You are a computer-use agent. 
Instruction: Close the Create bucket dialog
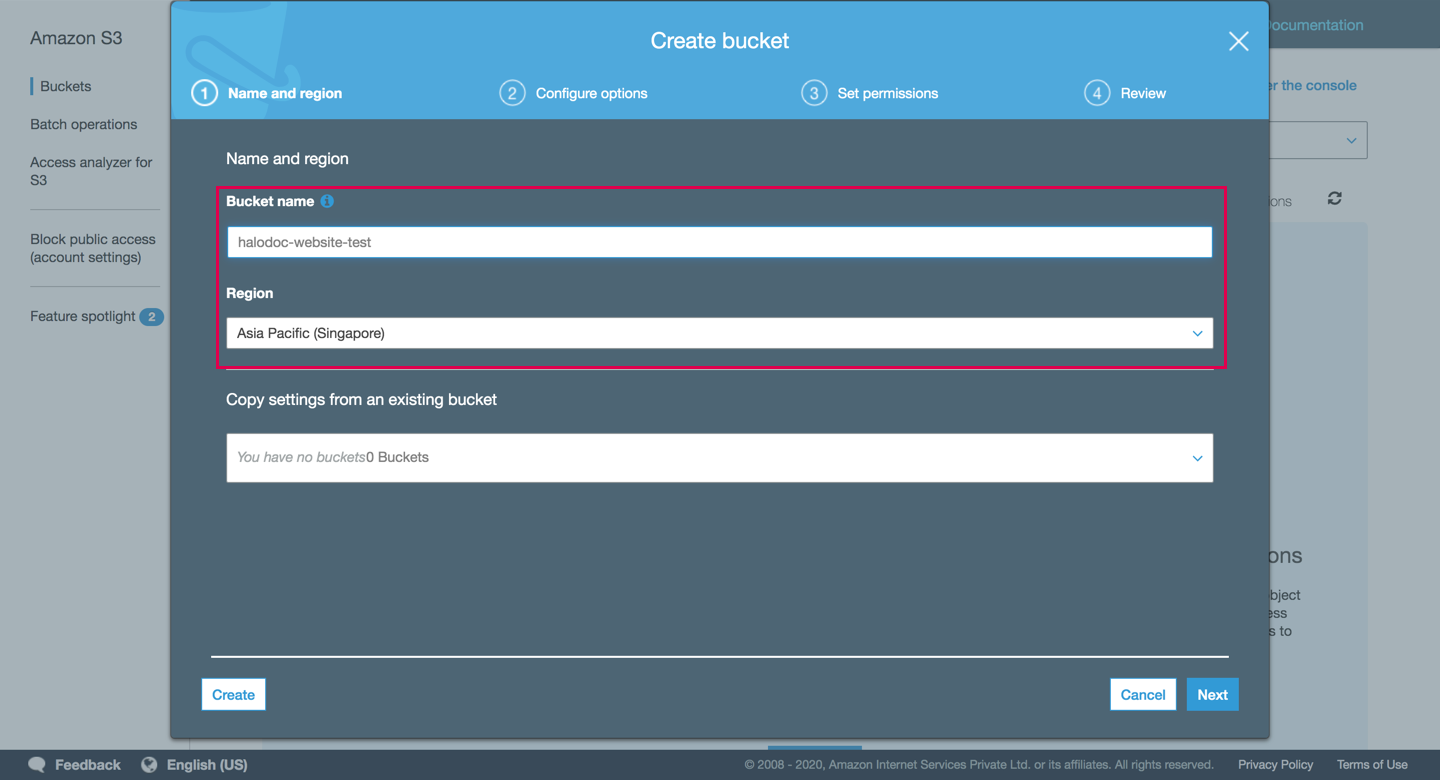(x=1238, y=41)
